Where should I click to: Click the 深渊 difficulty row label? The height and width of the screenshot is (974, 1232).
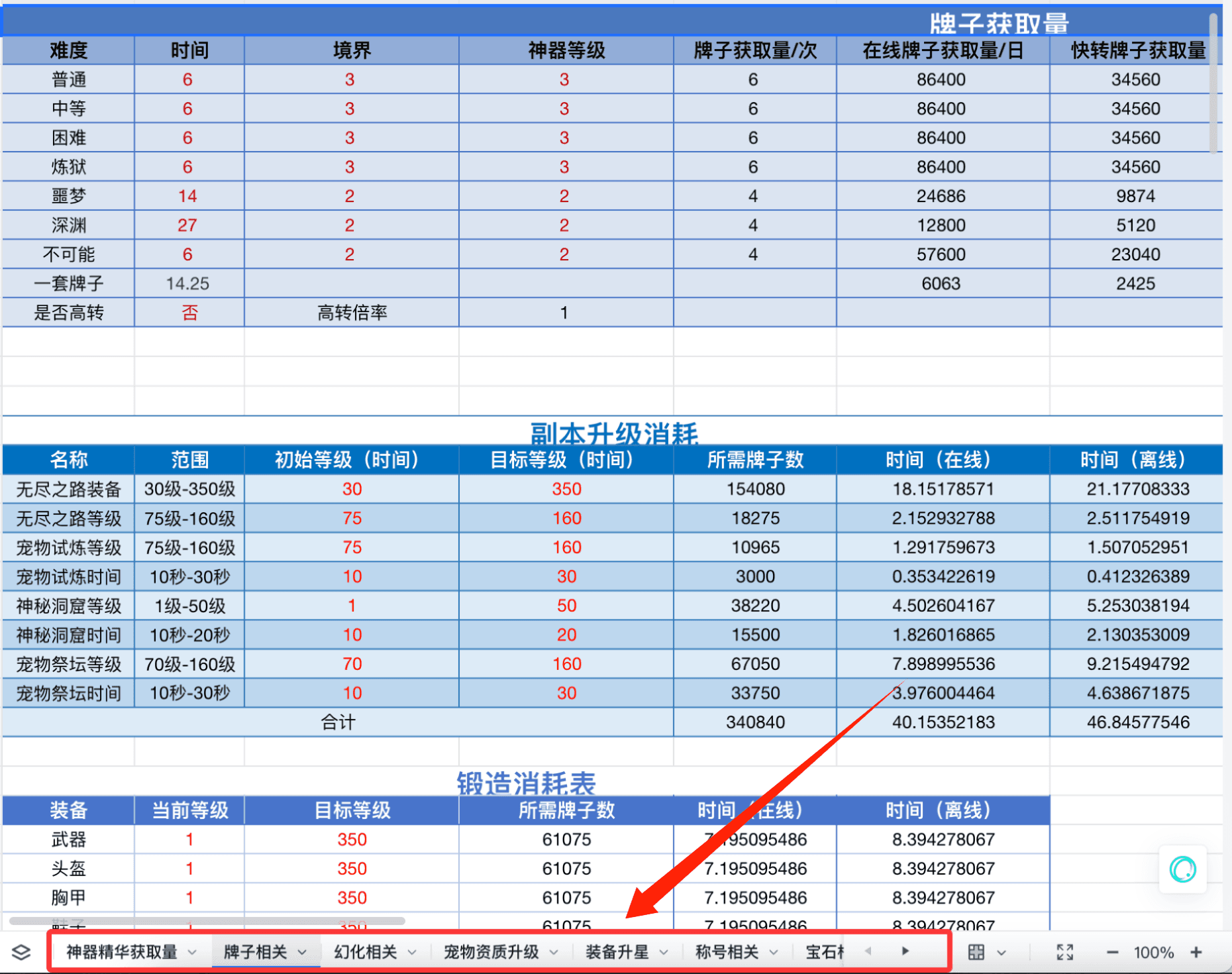pos(69,225)
